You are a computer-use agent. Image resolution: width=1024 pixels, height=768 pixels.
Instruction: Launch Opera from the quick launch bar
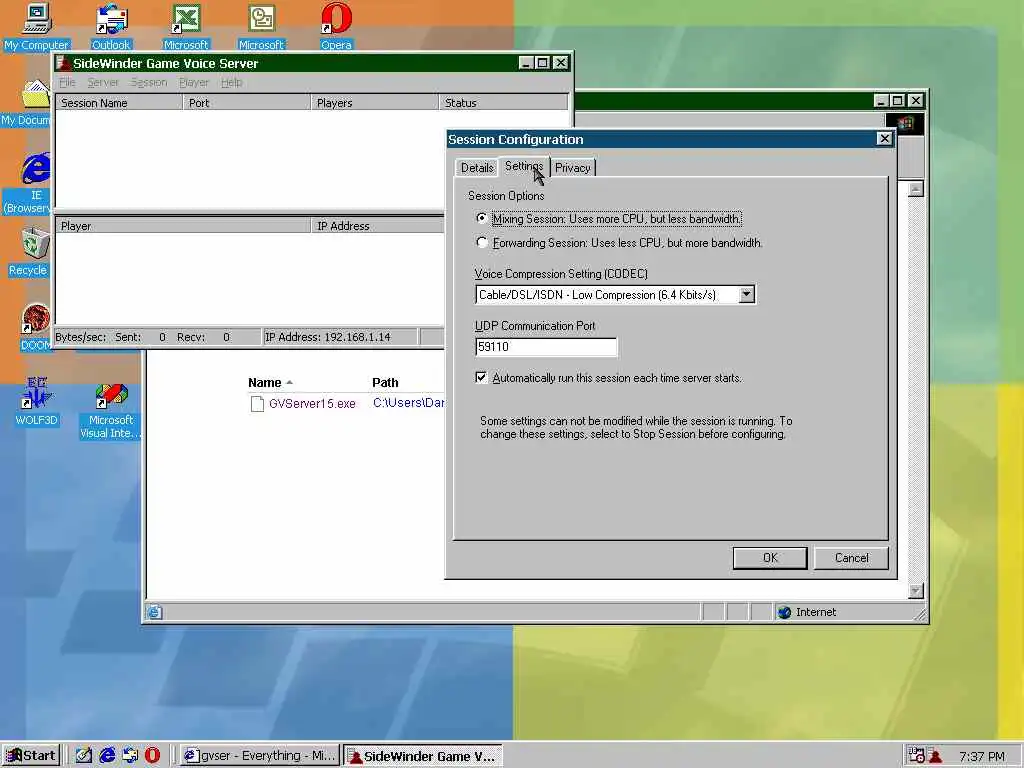pos(152,756)
